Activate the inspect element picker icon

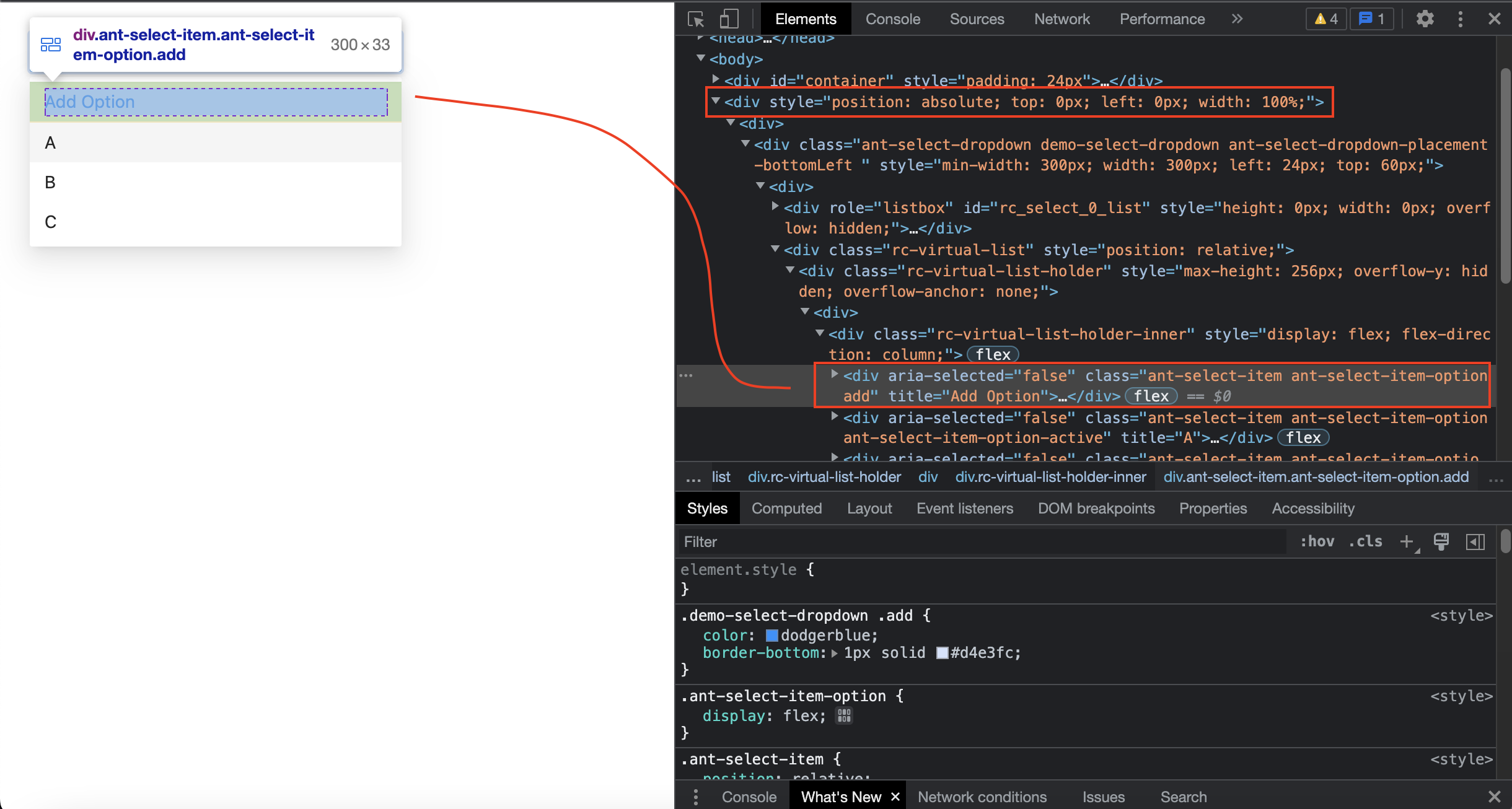point(696,19)
